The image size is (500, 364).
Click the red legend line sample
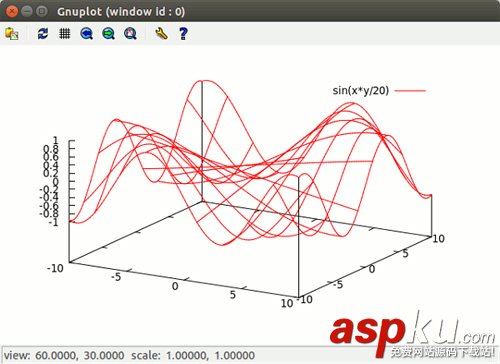(410, 90)
